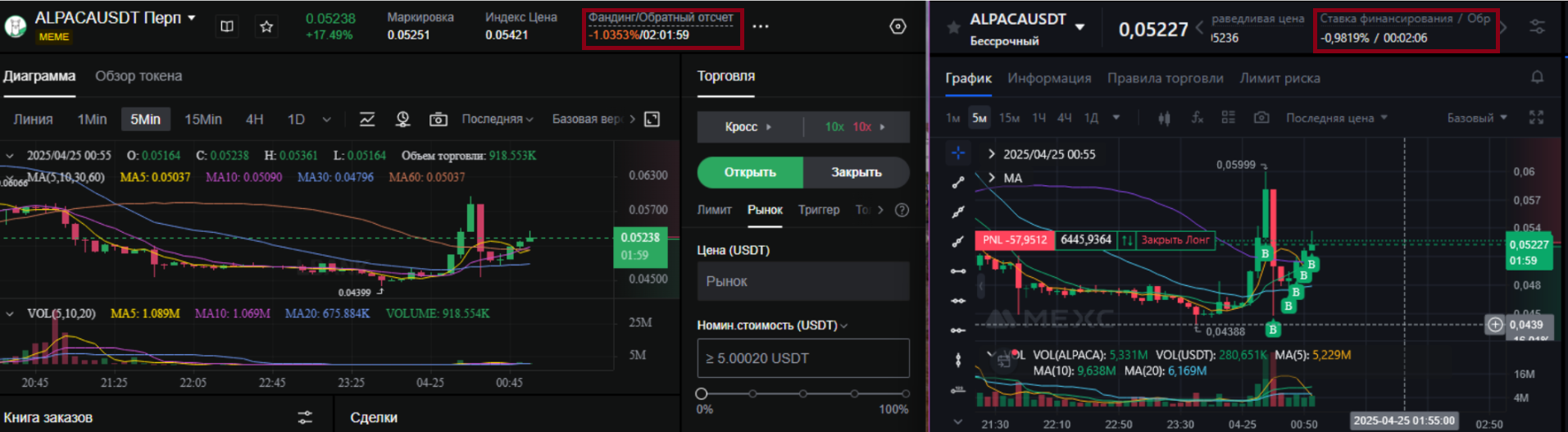Open the Кросс margin mode selector
1568x432 pixels.
tap(749, 127)
